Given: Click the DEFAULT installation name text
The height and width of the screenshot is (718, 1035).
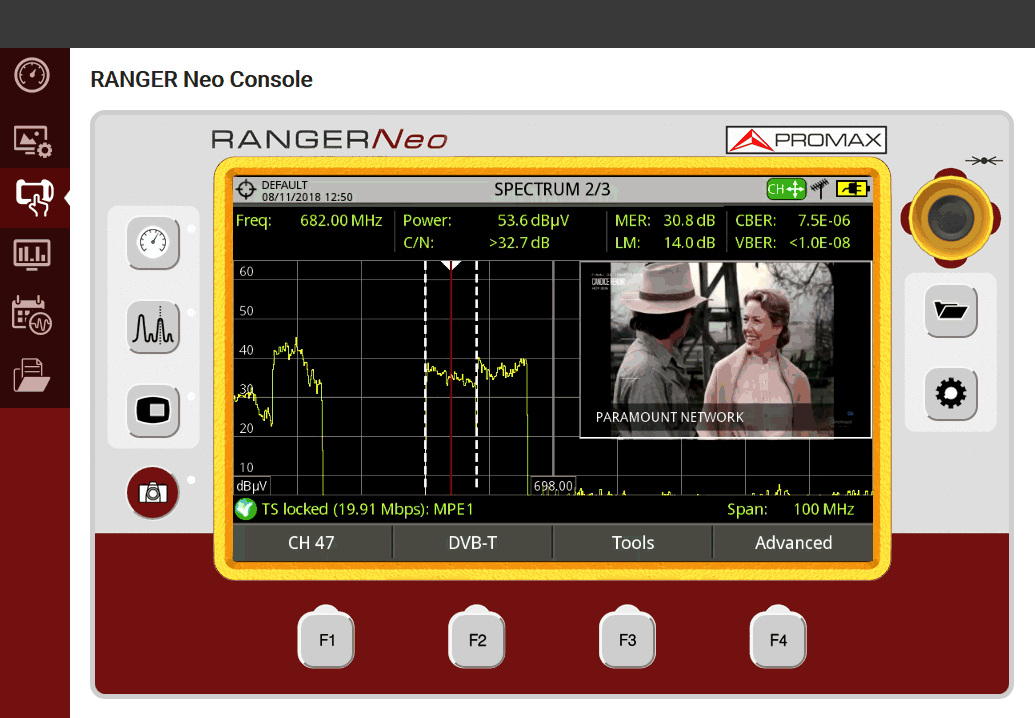Looking at the screenshot, I should (x=284, y=185).
